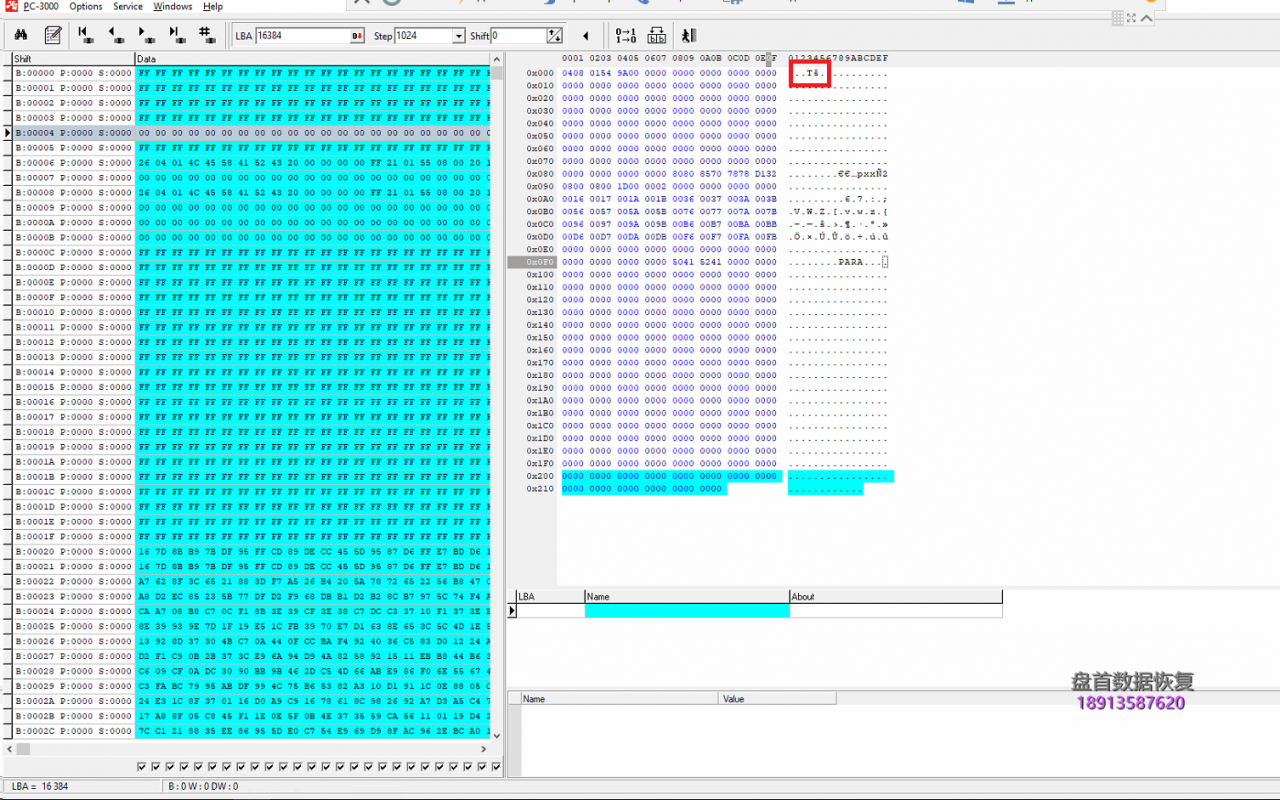
Task: Click the horizontal scrollbar under data list
Action: (x=250, y=748)
